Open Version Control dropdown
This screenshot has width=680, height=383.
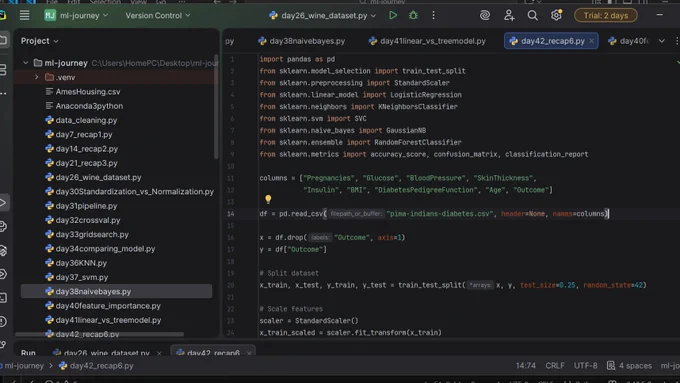[158, 16]
